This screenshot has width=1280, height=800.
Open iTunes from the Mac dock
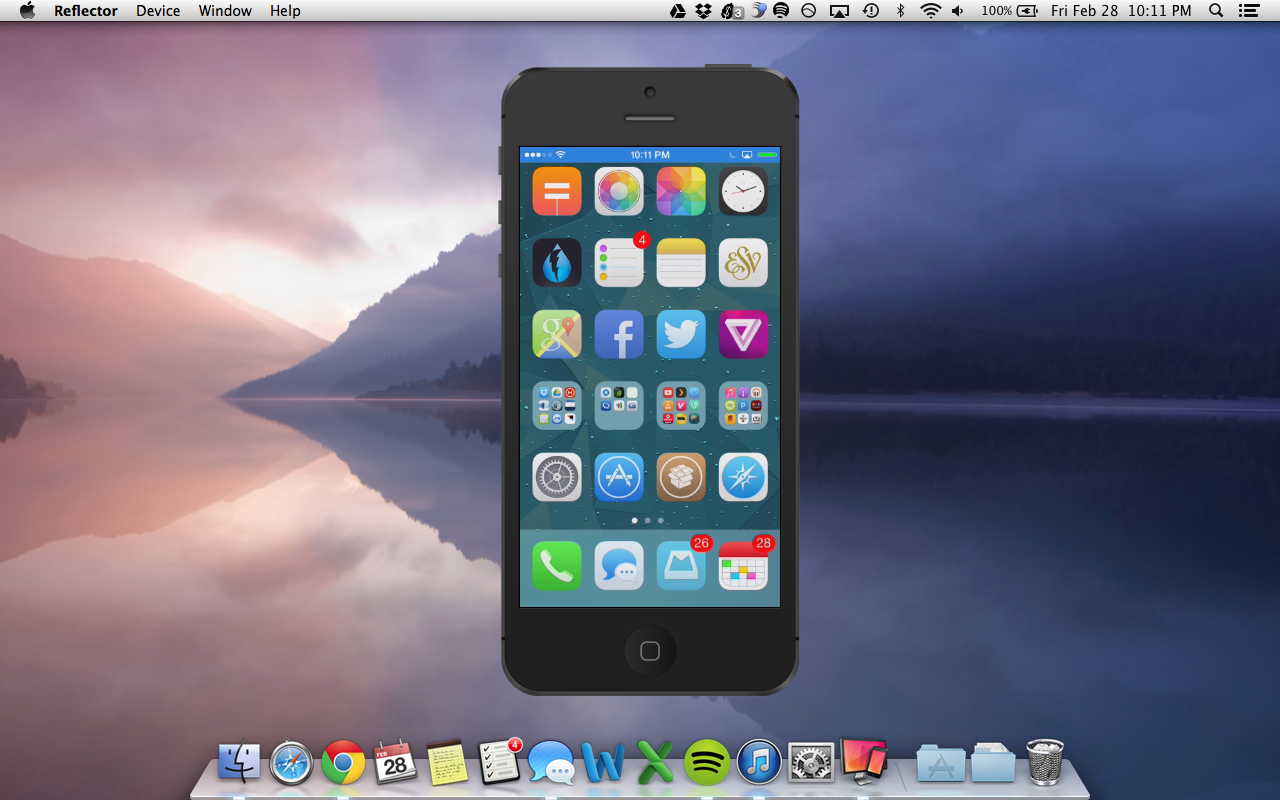[x=759, y=763]
